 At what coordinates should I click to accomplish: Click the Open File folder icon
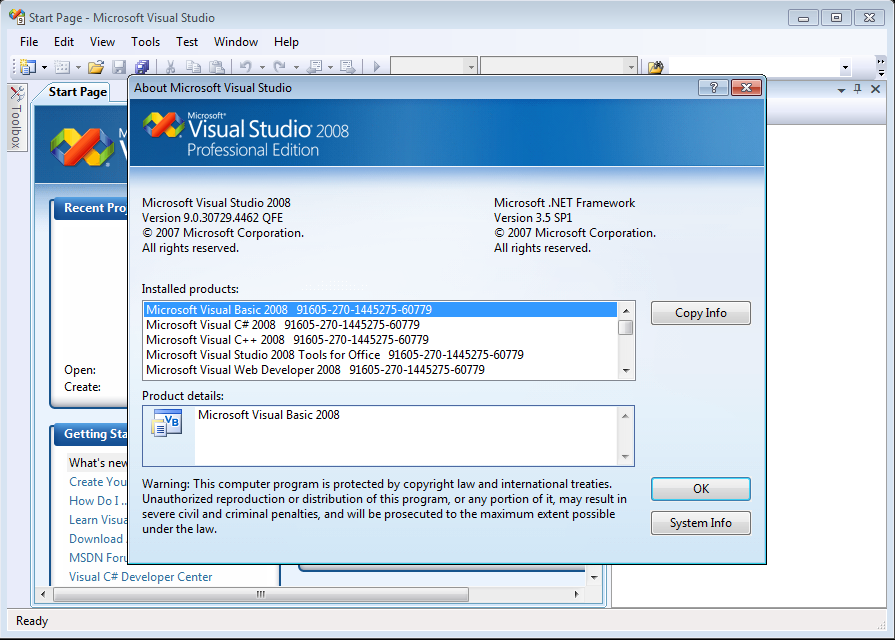tap(96, 67)
